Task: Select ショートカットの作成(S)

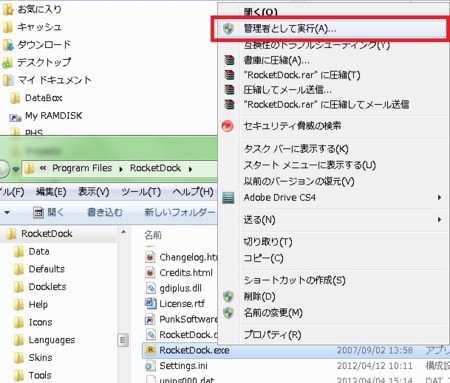Action: pyautogui.click(x=294, y=280)
